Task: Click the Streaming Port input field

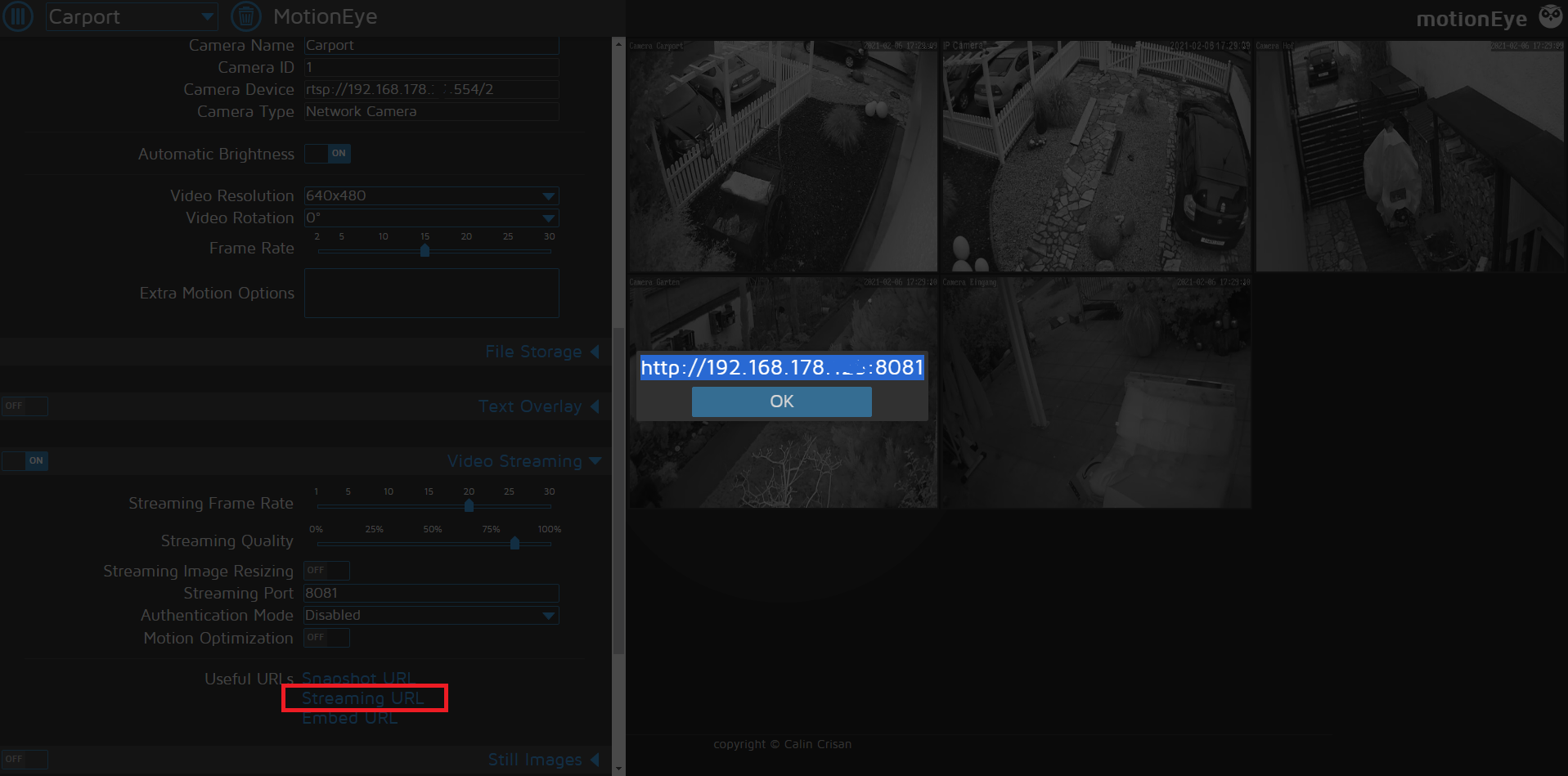Action: pos(432,594)
